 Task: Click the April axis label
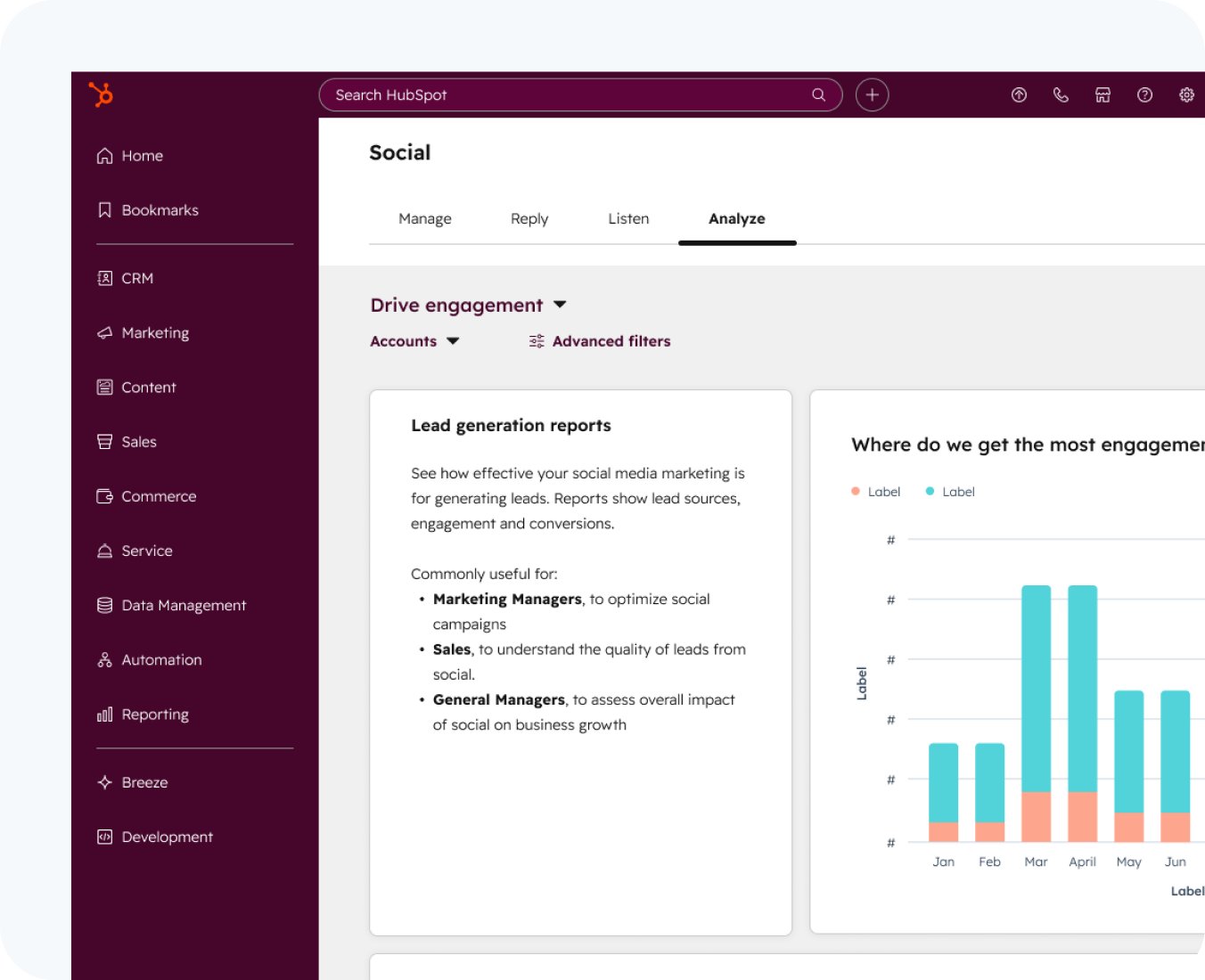point(1082,862)
